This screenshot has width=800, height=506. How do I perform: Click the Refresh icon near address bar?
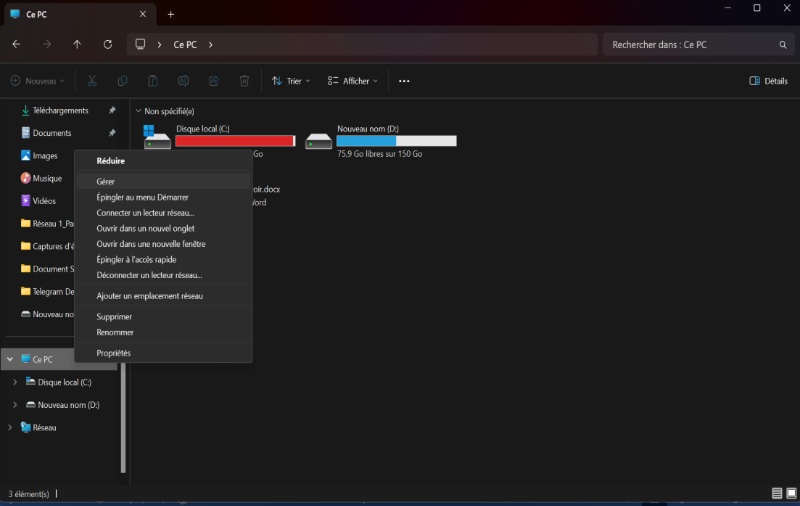(107, 45)
